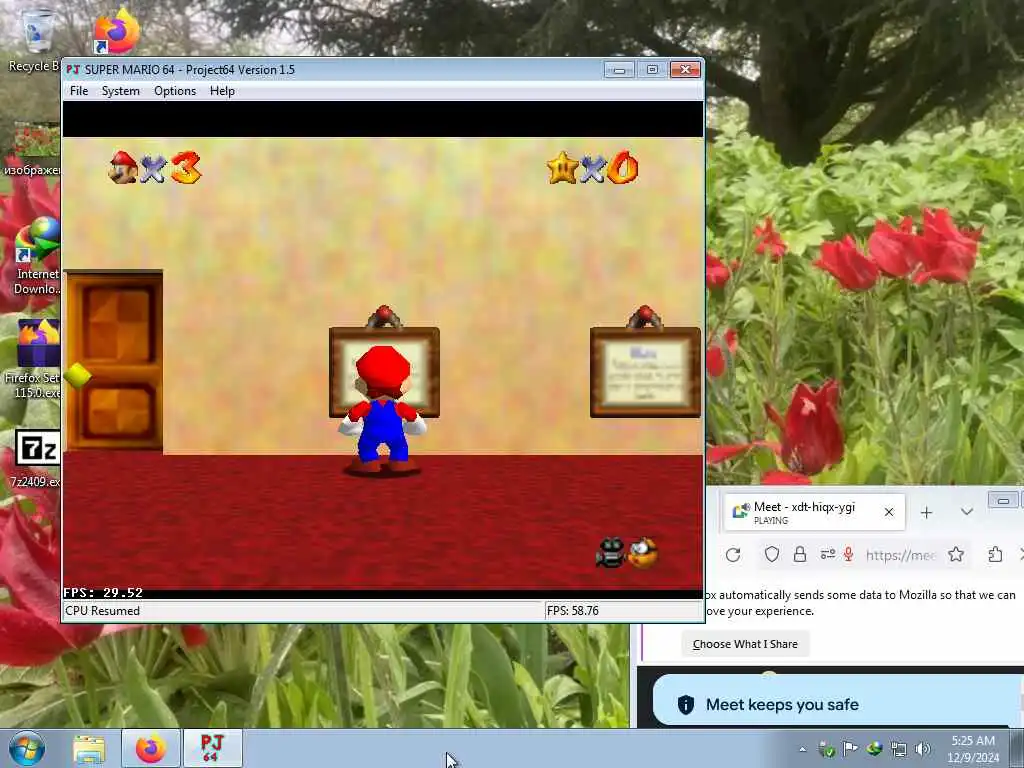Viewport: 1024px width, 768px height.
Task: Open a new tab in Firefox
Action: point(926,513)
